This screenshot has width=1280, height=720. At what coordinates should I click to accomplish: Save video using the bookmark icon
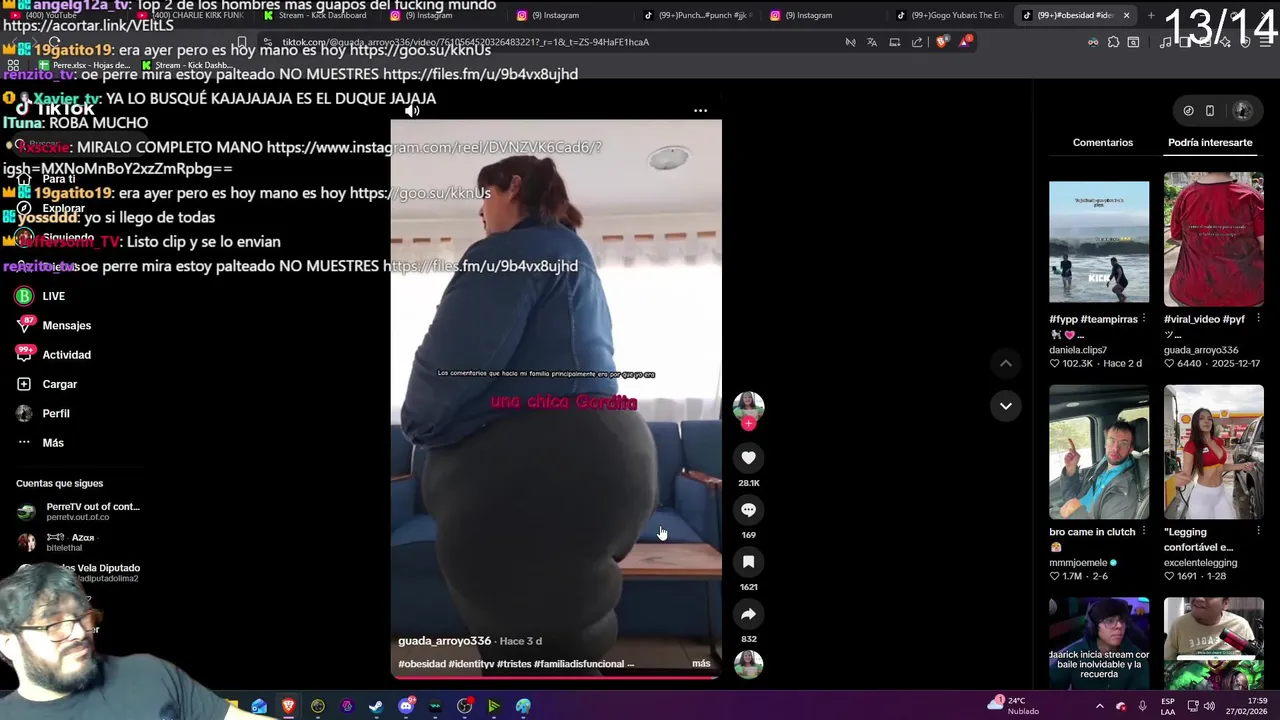click(x=748, y=561)
